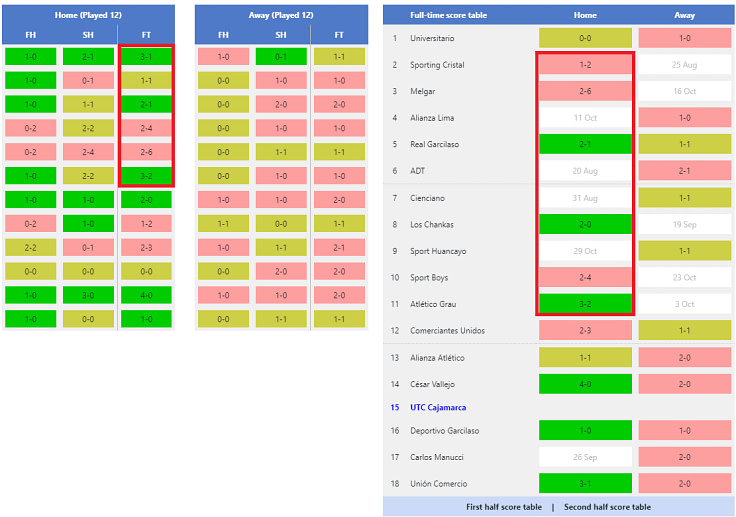Click SH cell 0-0 in Away (Played 12) table

click(281, 224)
